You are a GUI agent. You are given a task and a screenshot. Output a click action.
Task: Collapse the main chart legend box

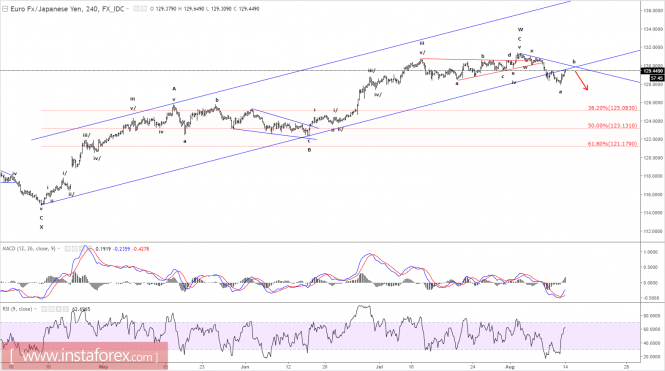pyautogui.click(x=5, y=8)
